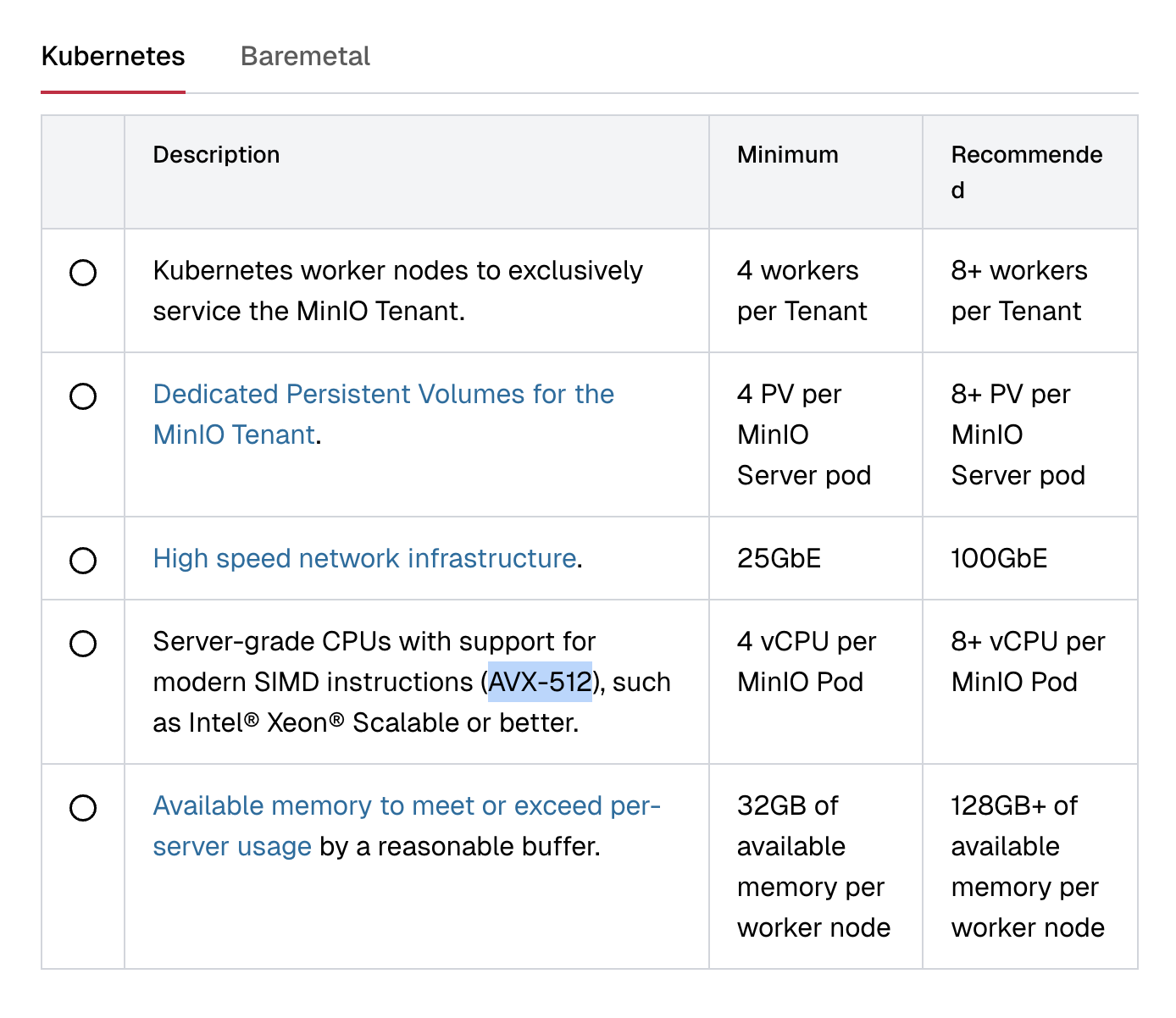Check the Dedicated Persistent Volumes row circle

click(x=83, y=396)
